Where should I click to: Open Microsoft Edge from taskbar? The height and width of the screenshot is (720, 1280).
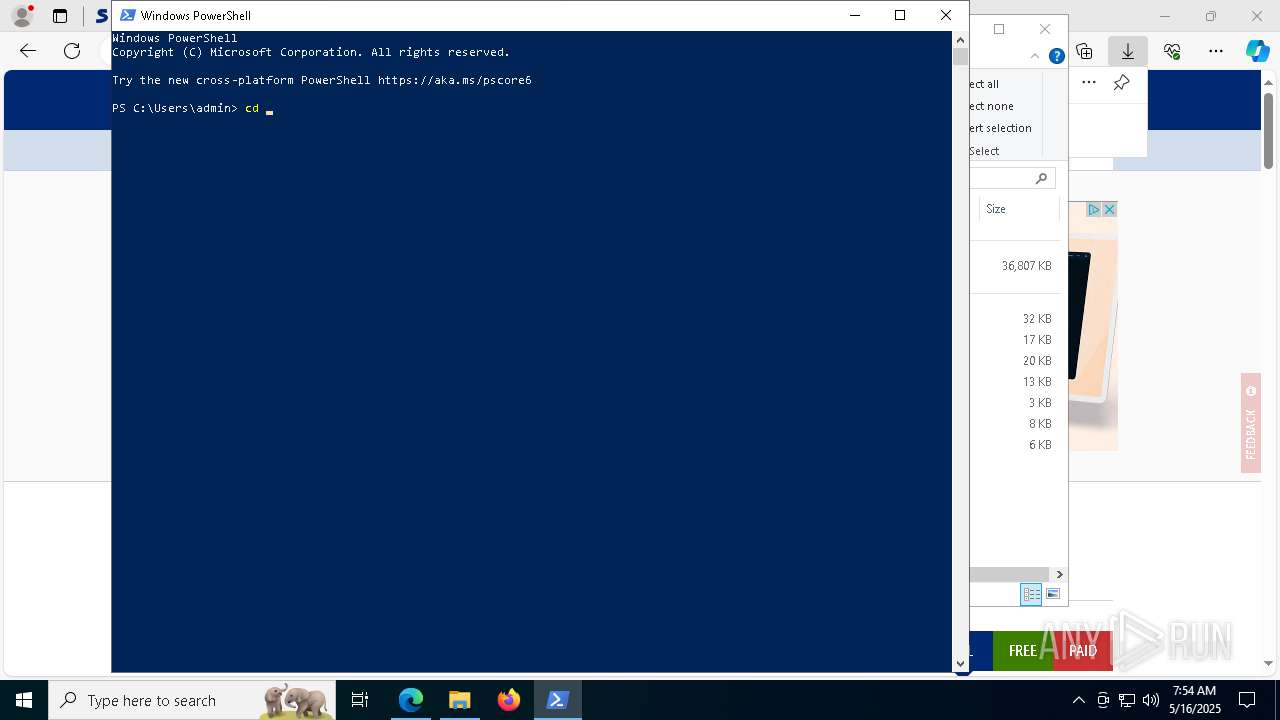pyautogui.click(x=411, y=700)
